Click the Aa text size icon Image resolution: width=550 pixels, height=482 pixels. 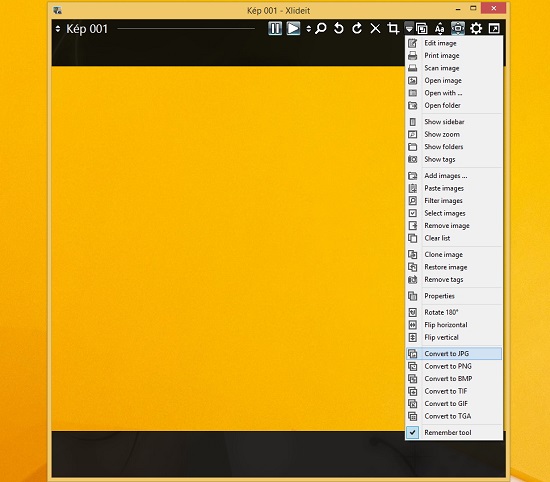coord(440,28)
